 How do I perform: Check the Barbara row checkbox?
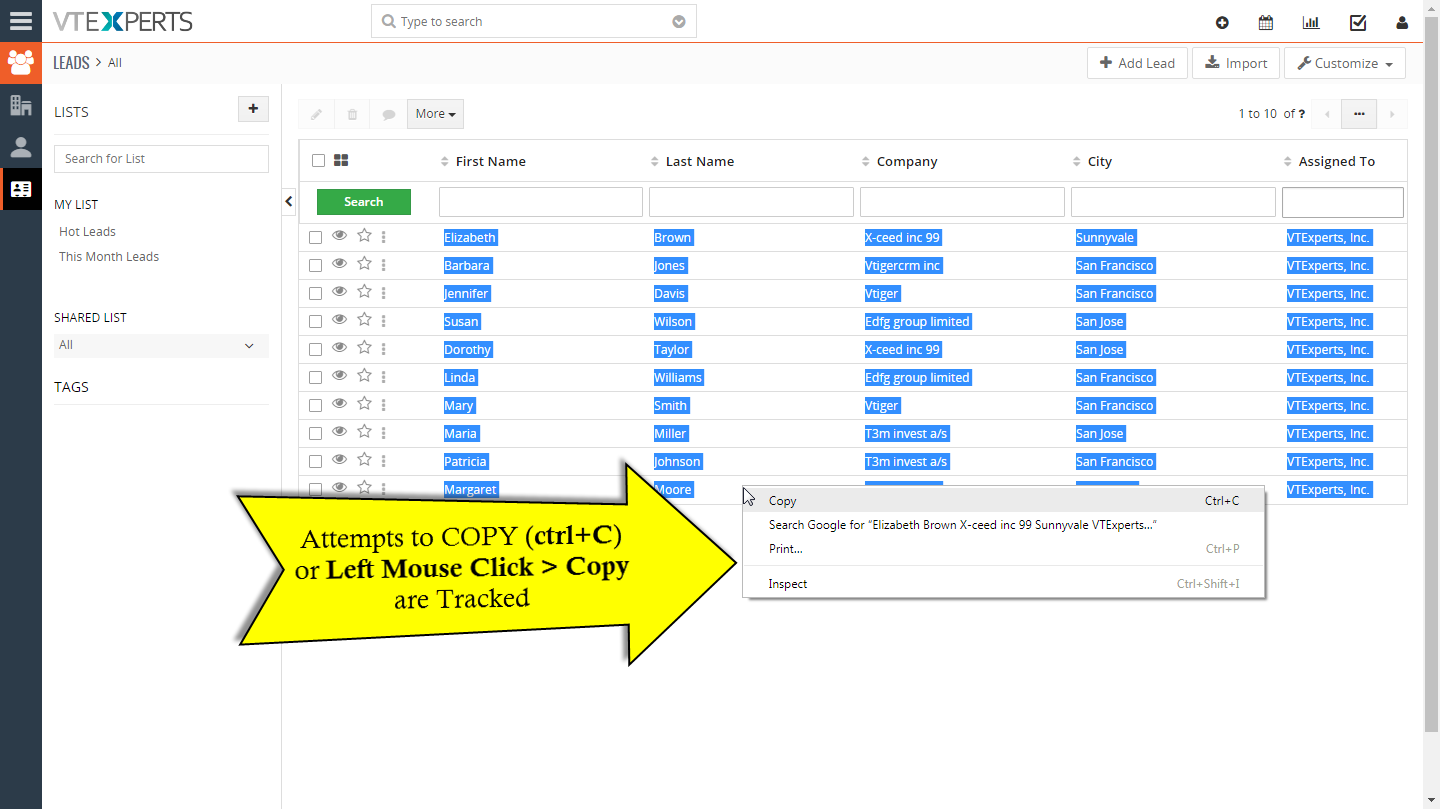[315, 266]
